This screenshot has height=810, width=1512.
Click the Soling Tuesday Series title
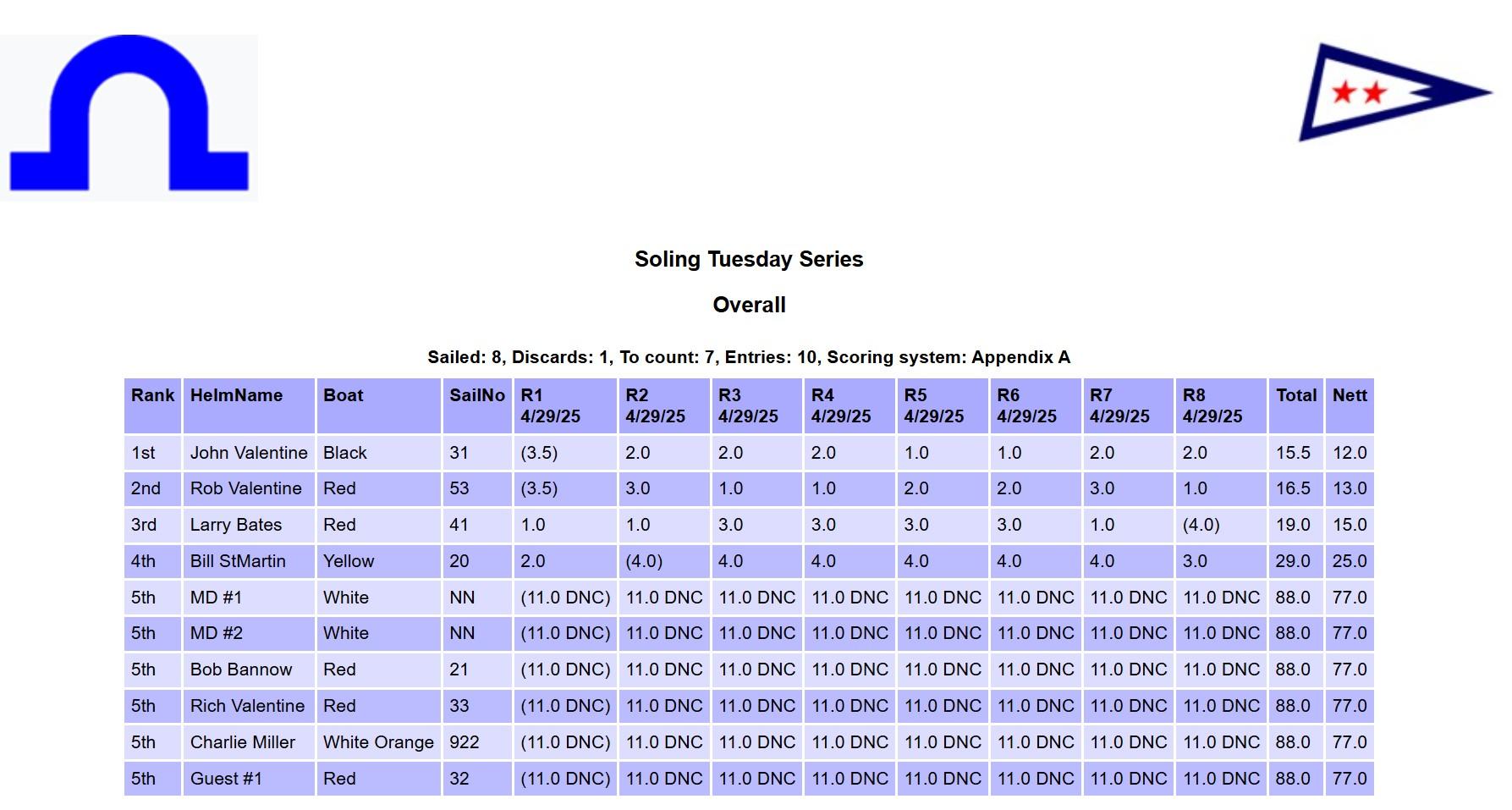(x=749, y=259)
